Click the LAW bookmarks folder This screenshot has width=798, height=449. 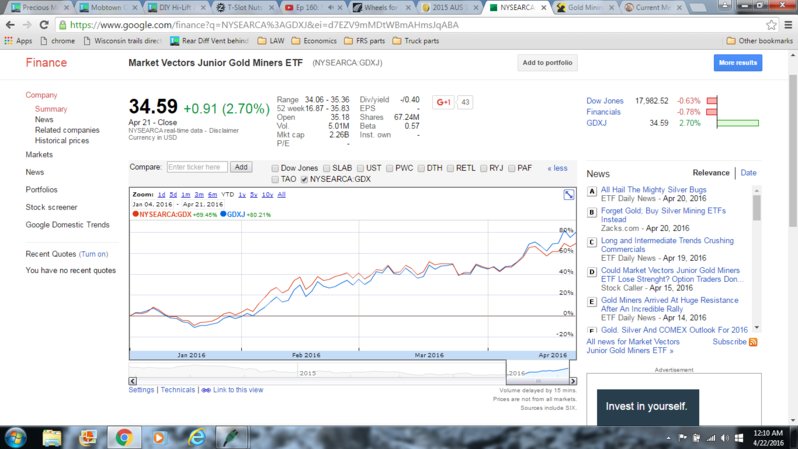click(x=271, y=41)
